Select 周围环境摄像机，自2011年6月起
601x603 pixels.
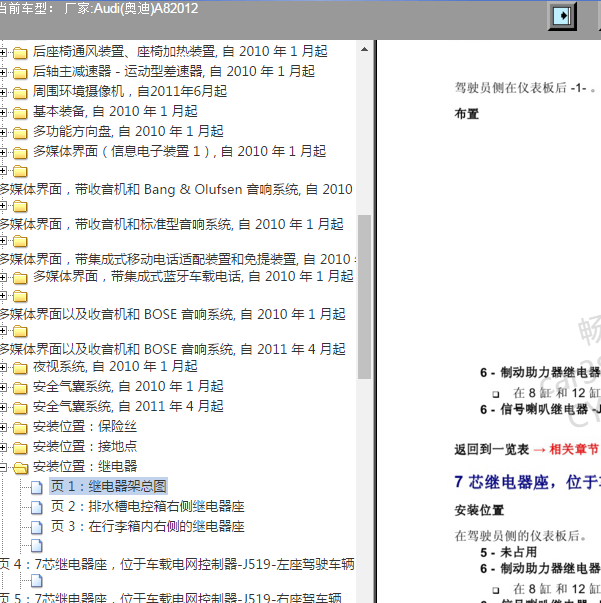pos(130,92)
